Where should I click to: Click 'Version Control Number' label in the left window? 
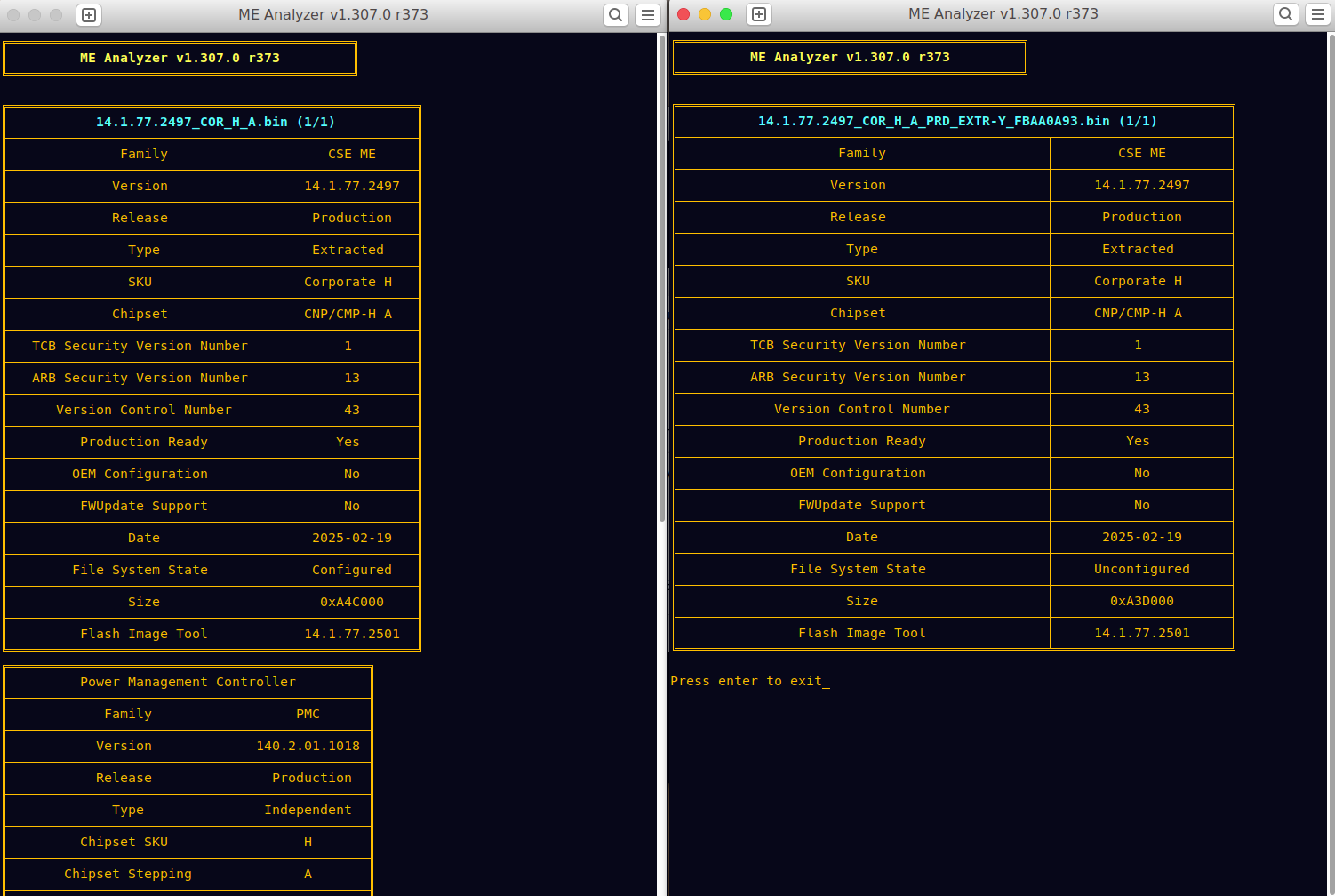pos(144,410)
